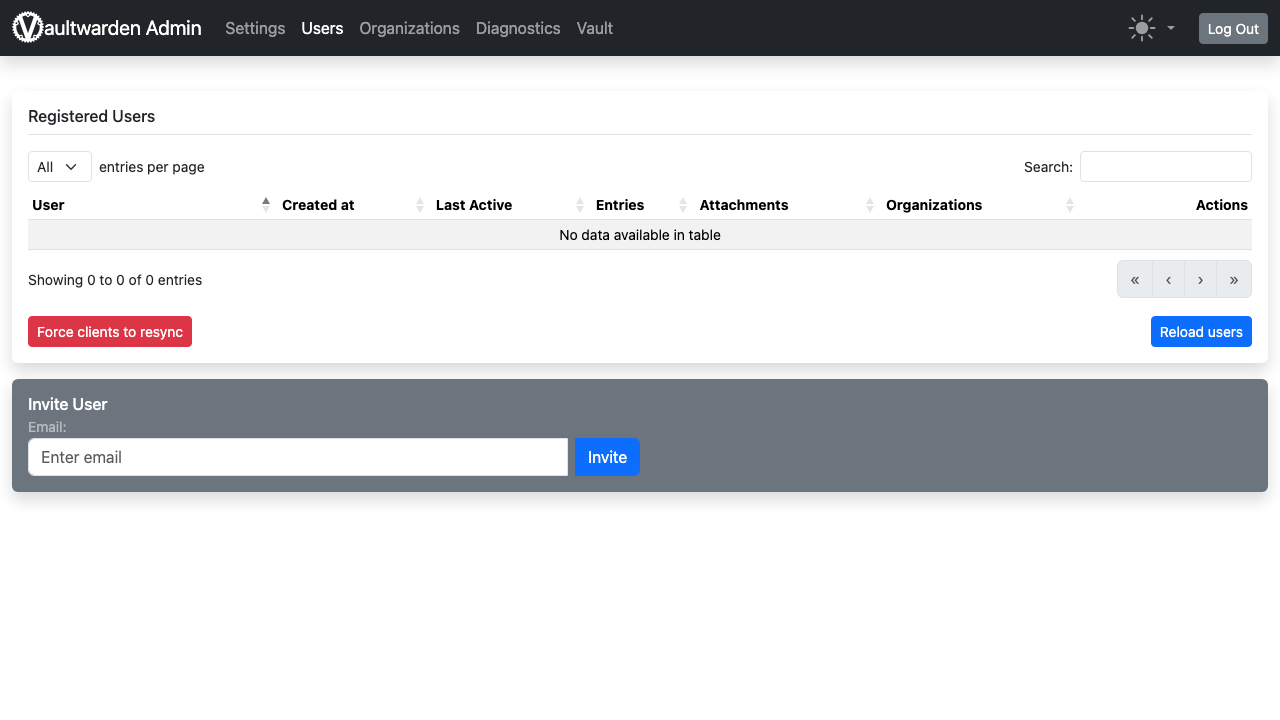Image resolution: width=1280 pixels, height=720 pixels.
Task: Open the Vault link in navbar
Action: coord(594,28)
